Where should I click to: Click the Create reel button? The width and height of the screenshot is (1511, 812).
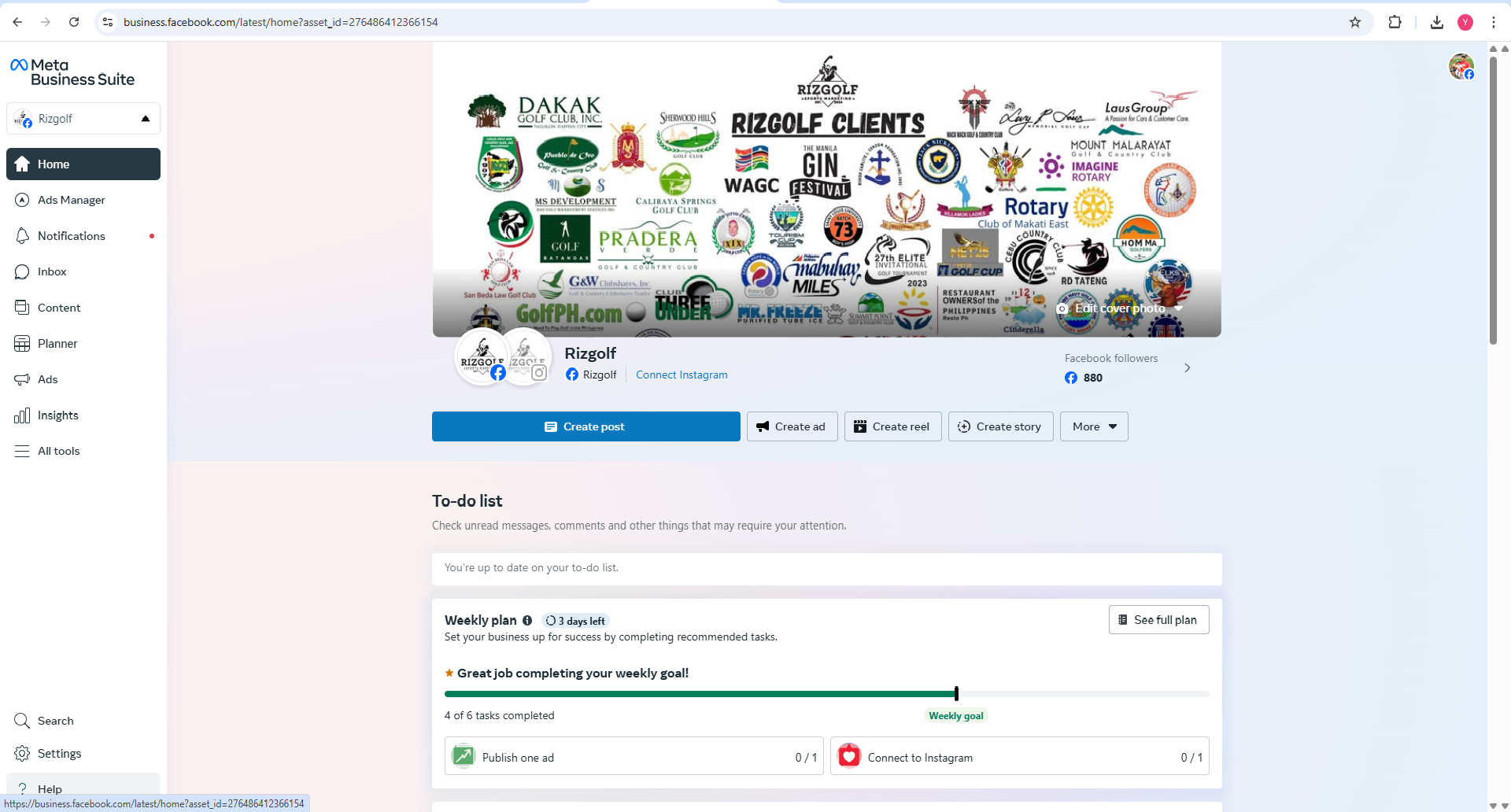click(x=893, y=426)
